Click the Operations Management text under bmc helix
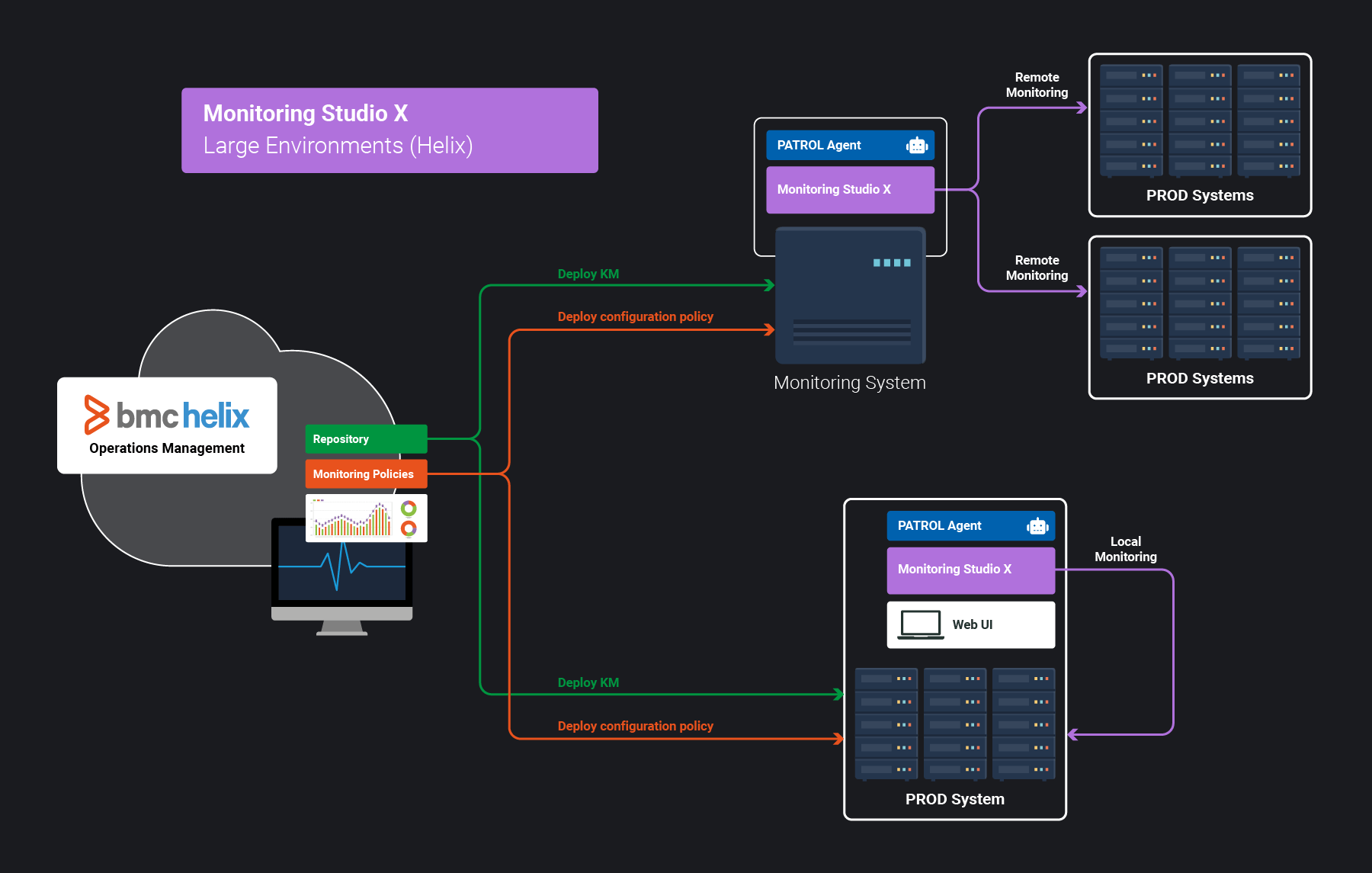The width and height of the screenshot is (1372, 873). coord(167,448)
